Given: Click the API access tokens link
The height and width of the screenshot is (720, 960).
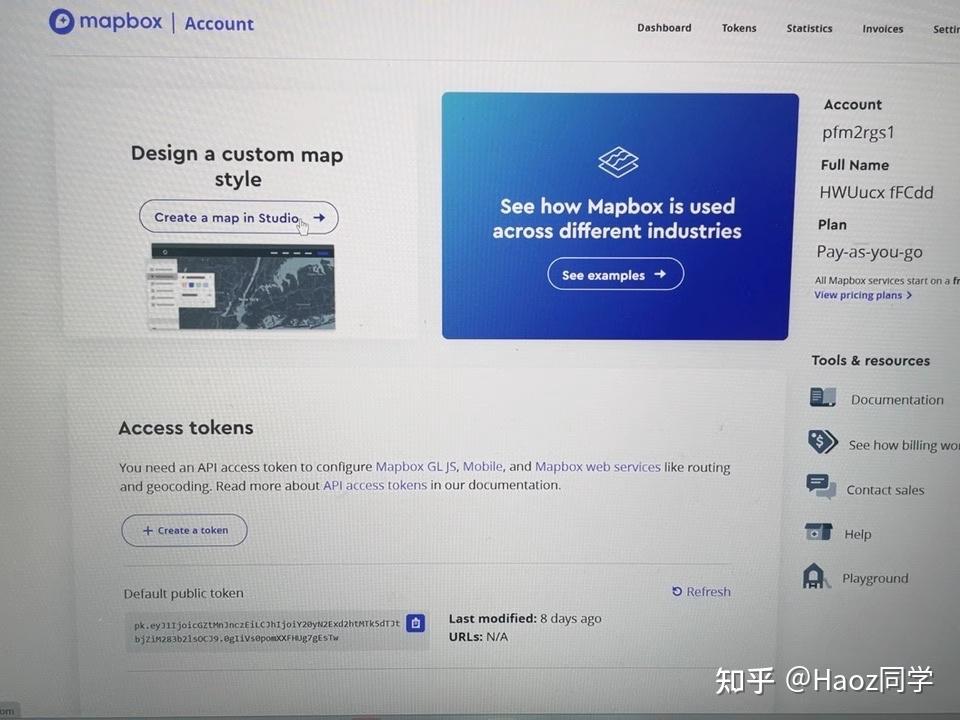Looking at the screenshot, I should coord(375,485).
